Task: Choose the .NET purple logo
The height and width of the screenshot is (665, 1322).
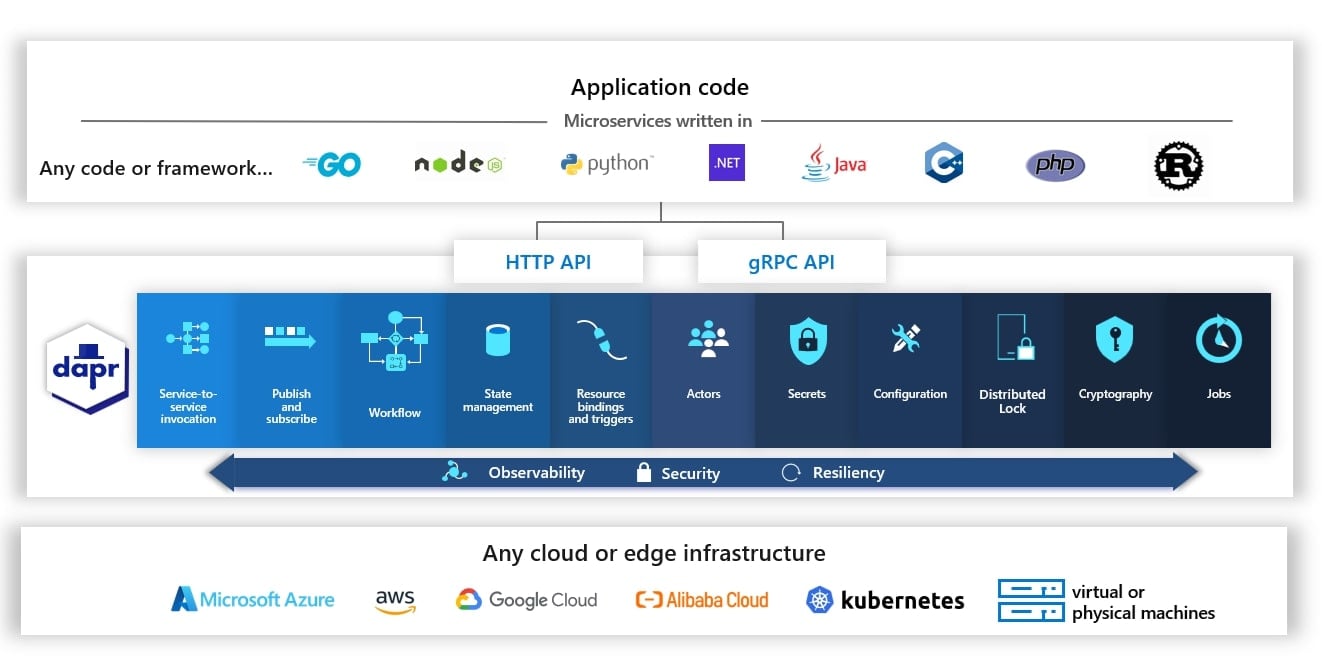Action: (727, 163)
